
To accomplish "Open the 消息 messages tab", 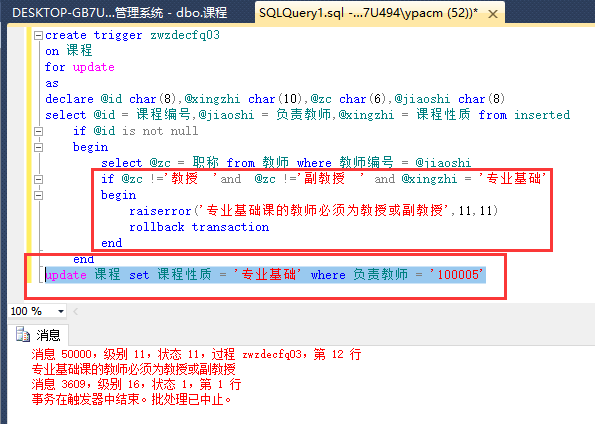I will [x=38, y=335].
